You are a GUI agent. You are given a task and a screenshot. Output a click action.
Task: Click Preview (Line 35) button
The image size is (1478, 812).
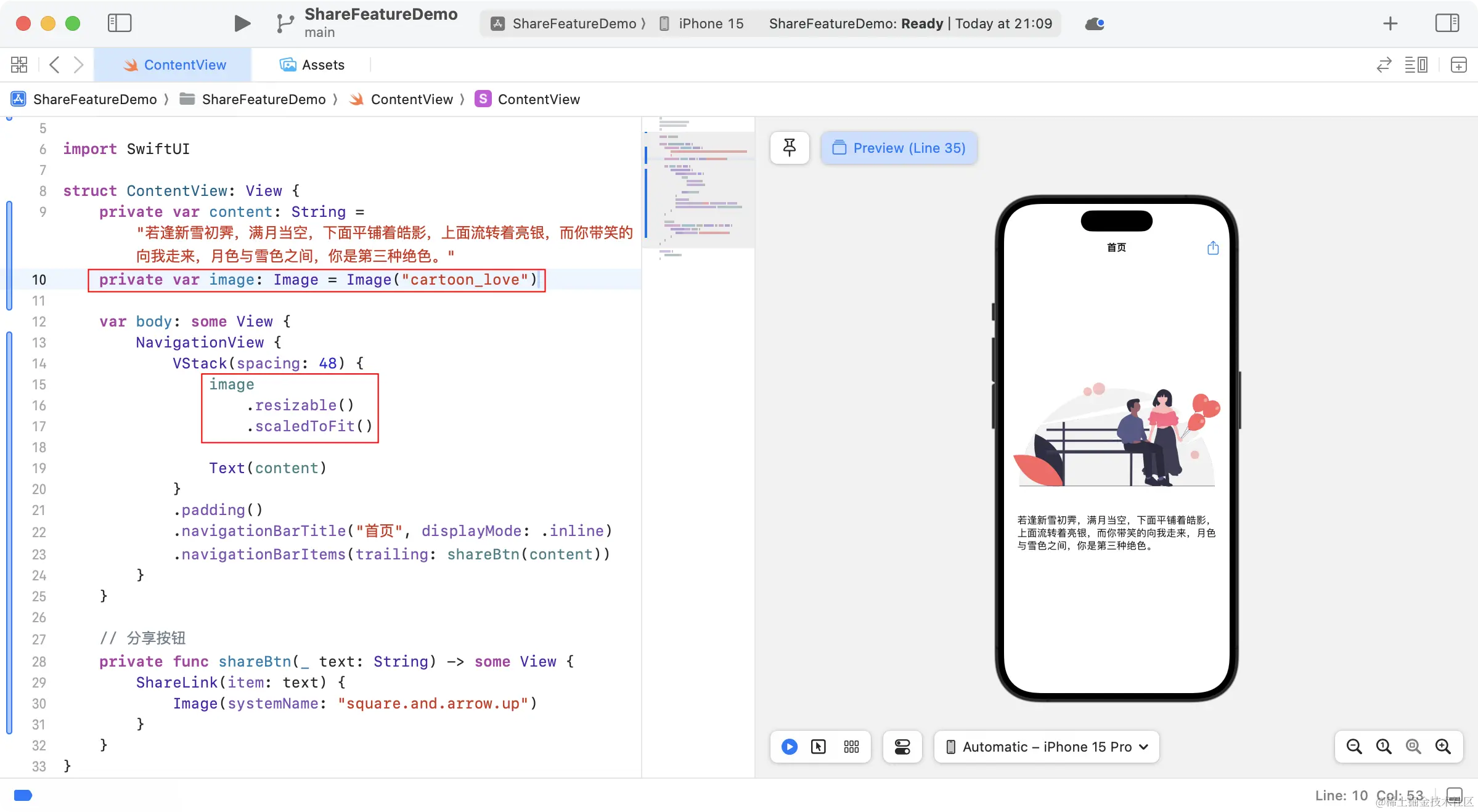[x=899, y=148]
